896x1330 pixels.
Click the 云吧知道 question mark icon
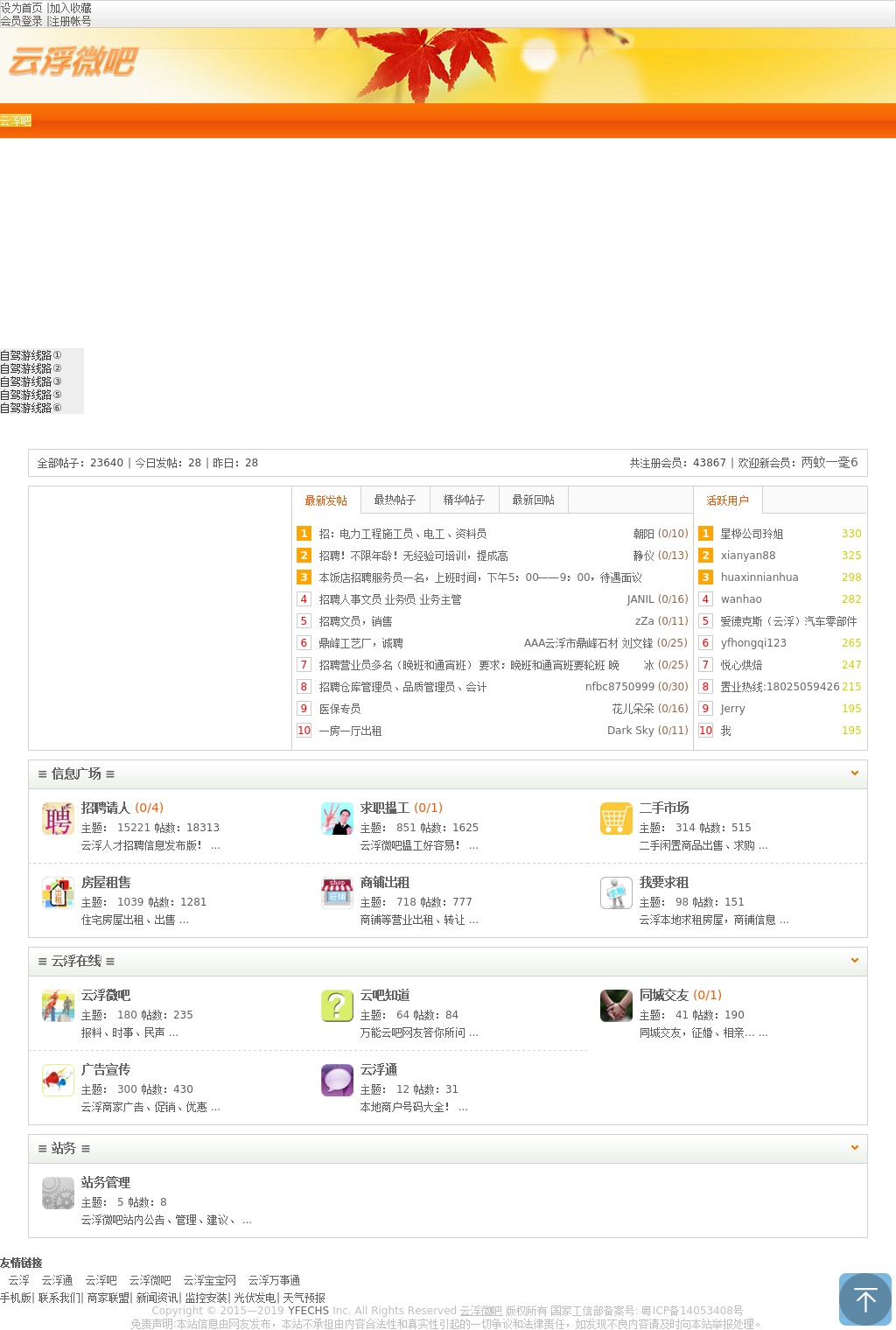click(337, 1006)
